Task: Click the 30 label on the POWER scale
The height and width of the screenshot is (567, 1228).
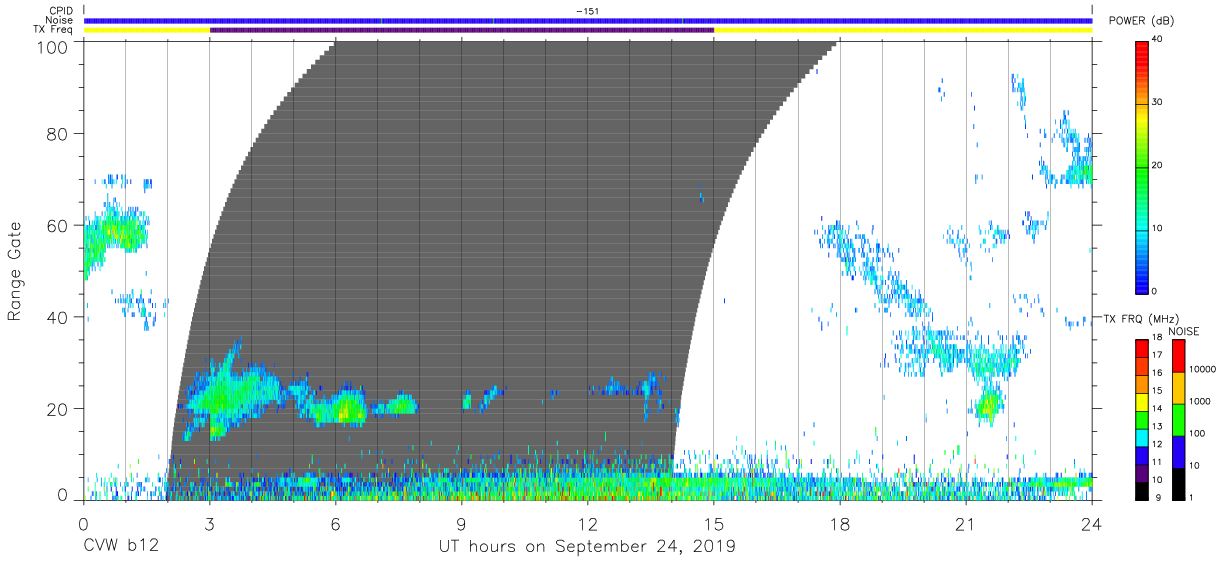Action: (x=1157, y=102)
